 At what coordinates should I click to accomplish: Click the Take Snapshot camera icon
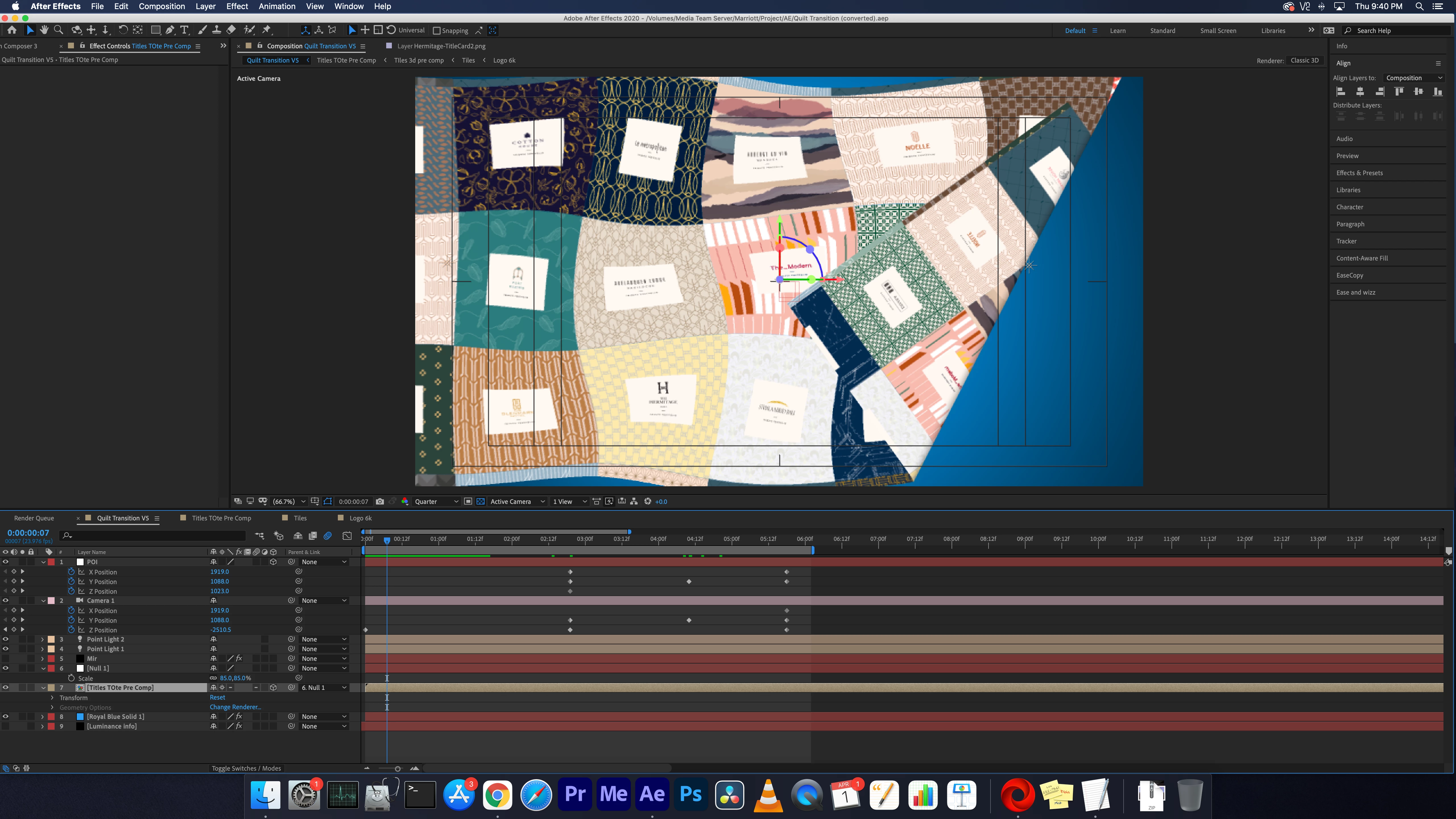click(380, 501)
